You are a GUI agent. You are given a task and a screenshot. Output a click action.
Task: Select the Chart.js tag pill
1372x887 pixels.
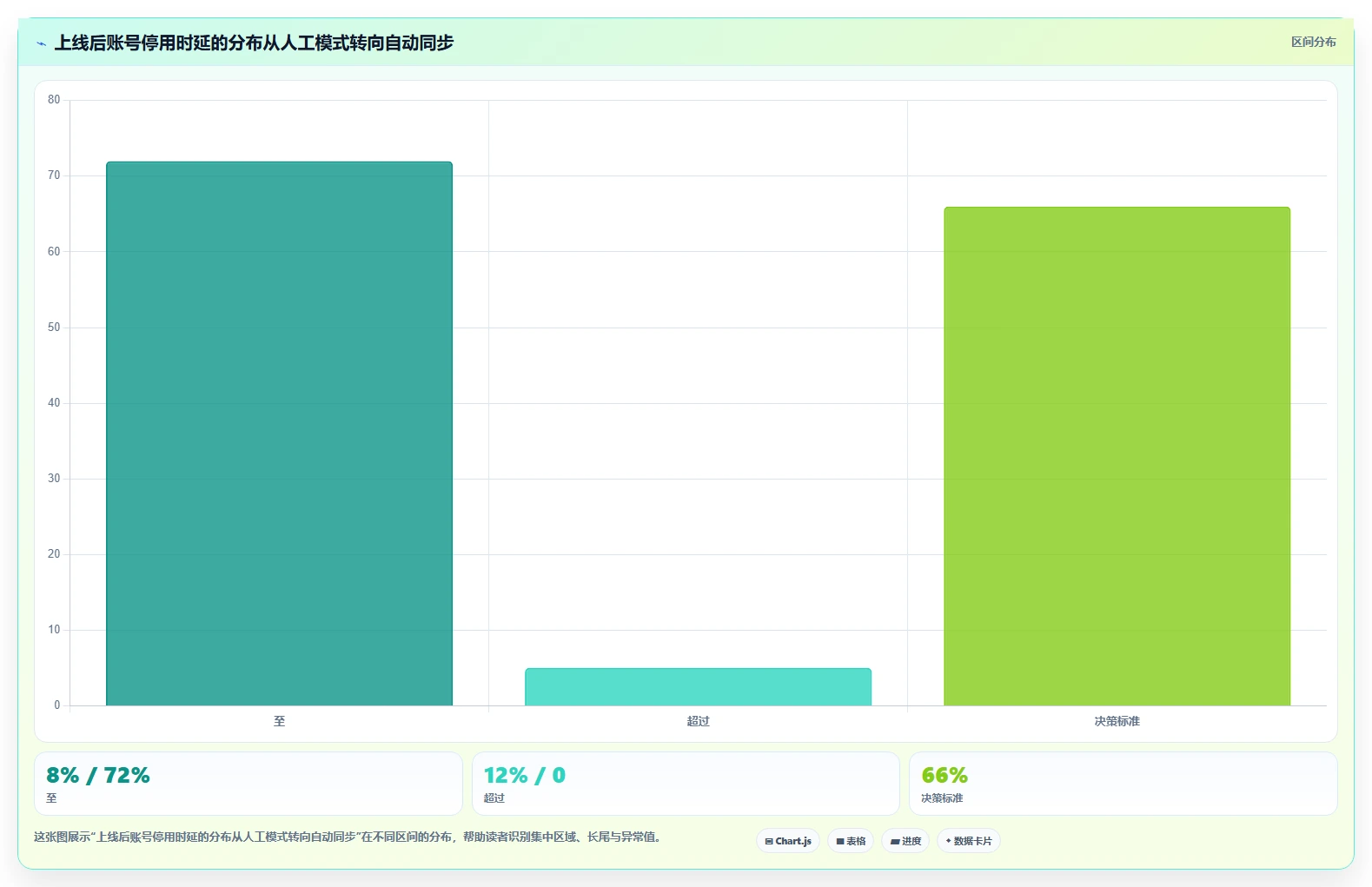(x=788, y=841)
